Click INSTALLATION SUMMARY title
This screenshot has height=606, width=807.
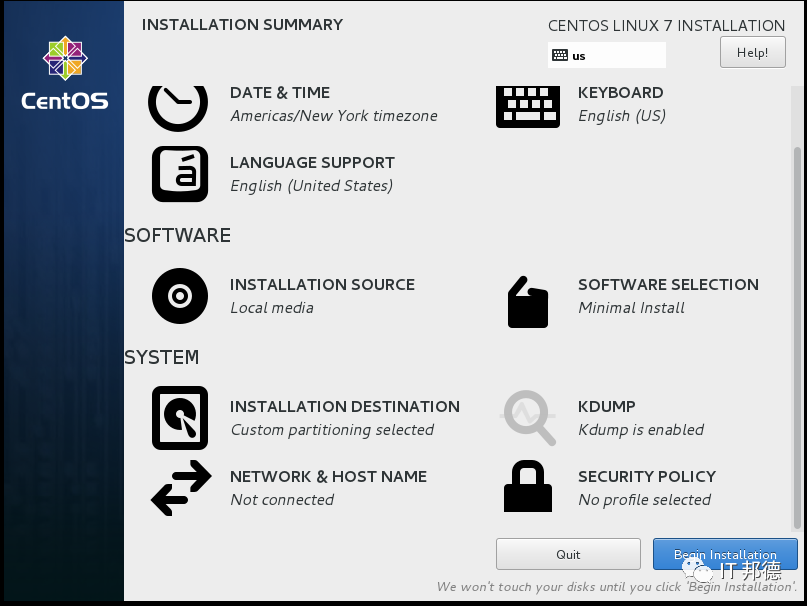coord(242,25)
